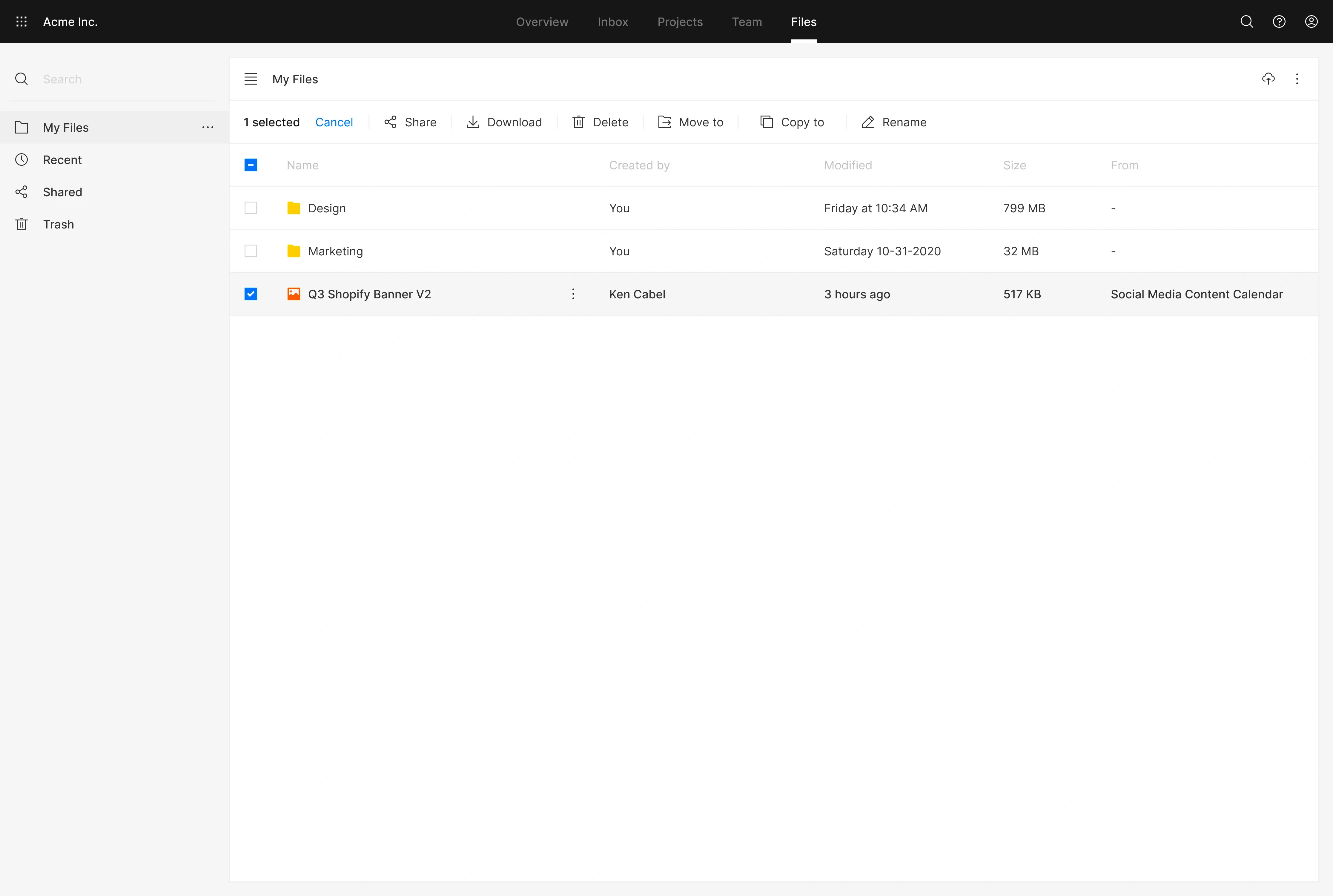The width and height of the screenshot is (1333, 896).
Task: Open My Files sidebar ellipsis menu
Action: pos(208,128)
